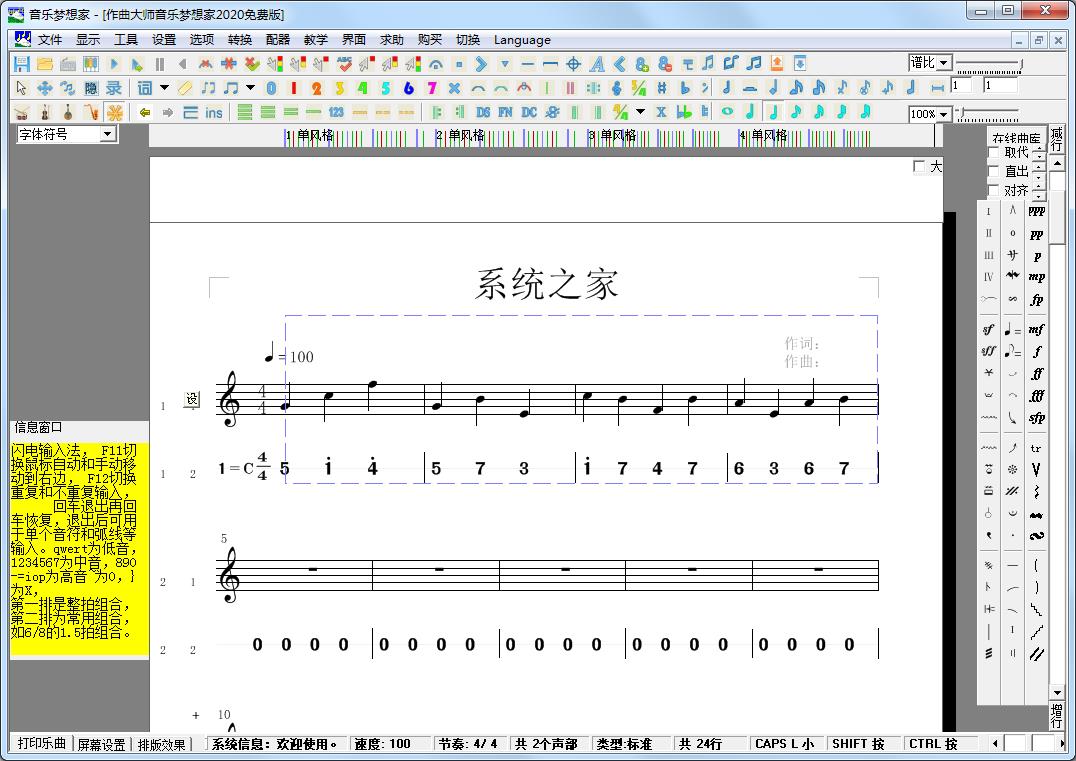Insert the sfp dynamic marking

coord(1037,418)
